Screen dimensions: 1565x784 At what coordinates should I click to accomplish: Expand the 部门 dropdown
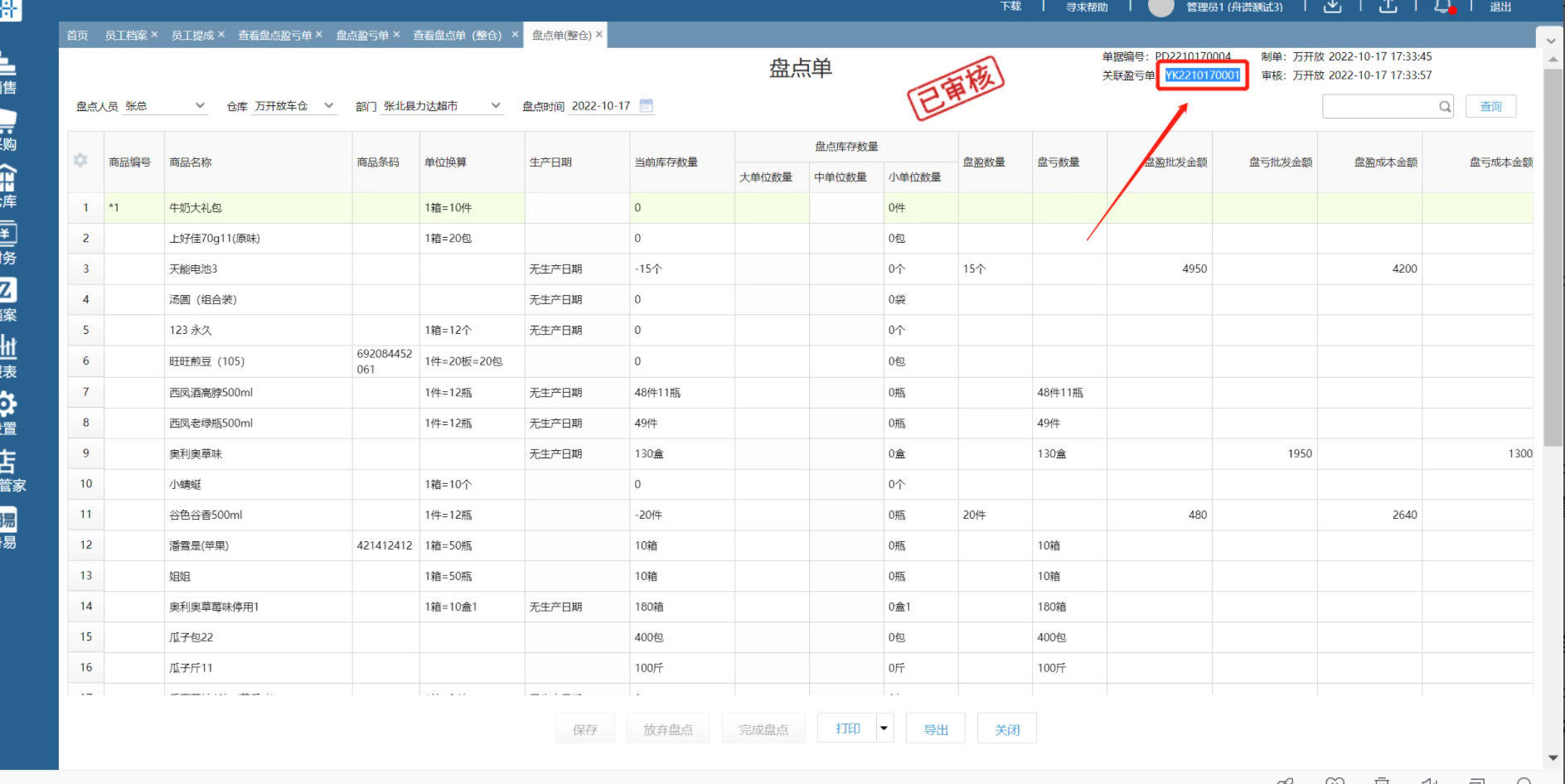click(496, 105)
